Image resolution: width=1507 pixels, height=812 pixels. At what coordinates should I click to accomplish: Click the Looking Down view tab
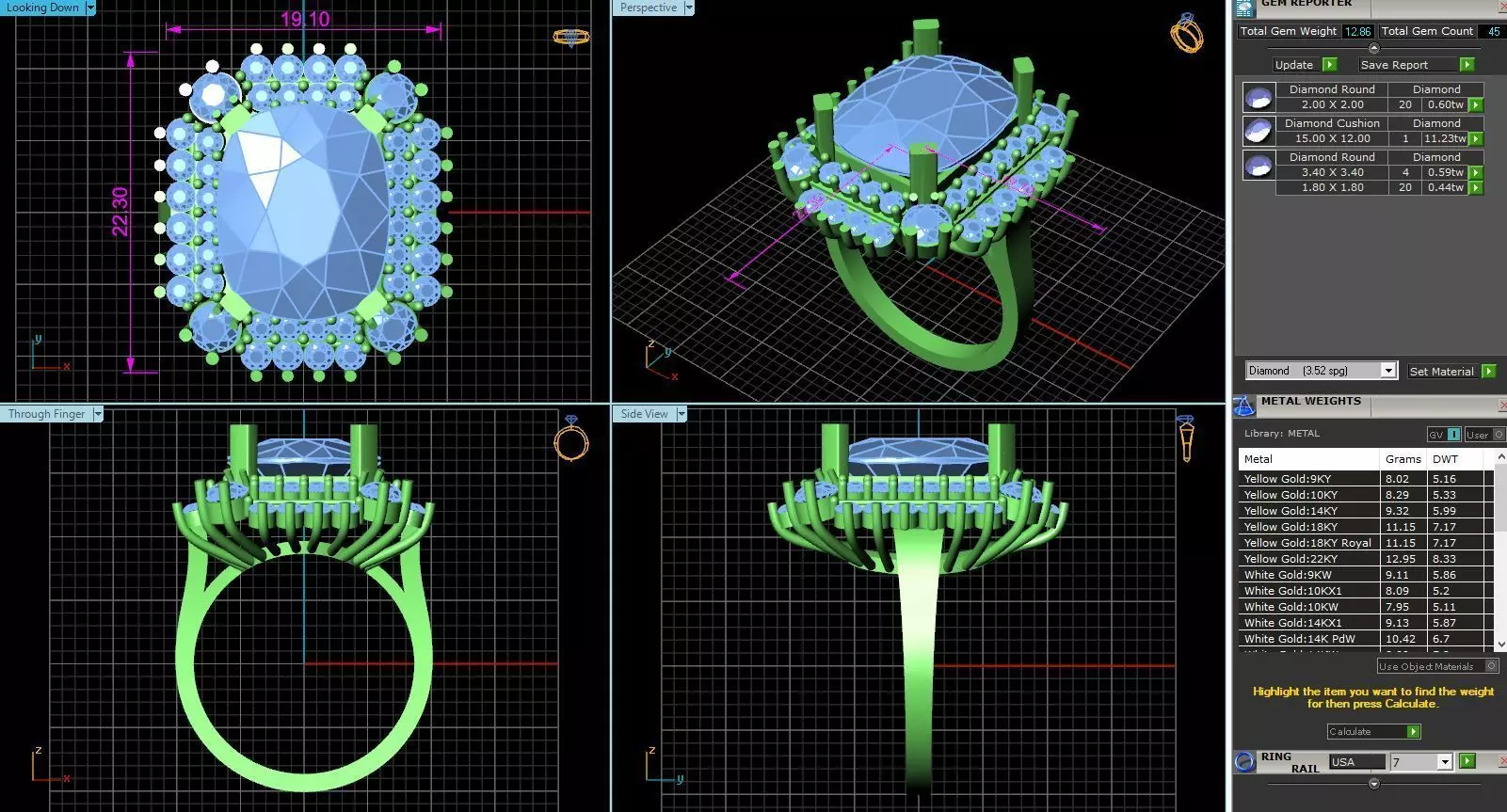(42, 8)
